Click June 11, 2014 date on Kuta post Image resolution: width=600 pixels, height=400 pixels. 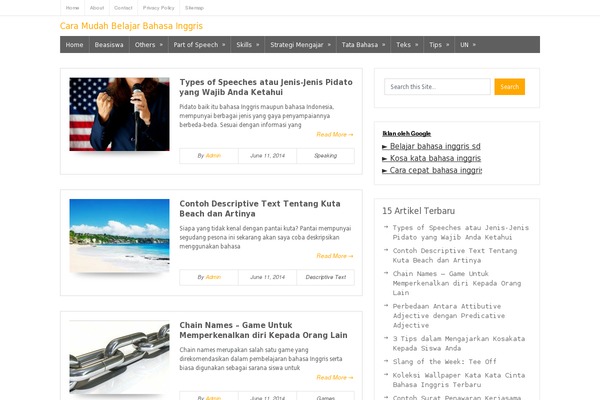click(267, 277)
